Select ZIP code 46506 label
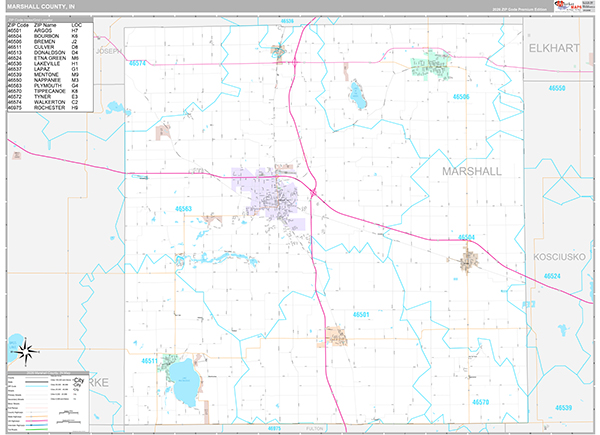Screen dimensions: 600x435 tap(461, 97)
